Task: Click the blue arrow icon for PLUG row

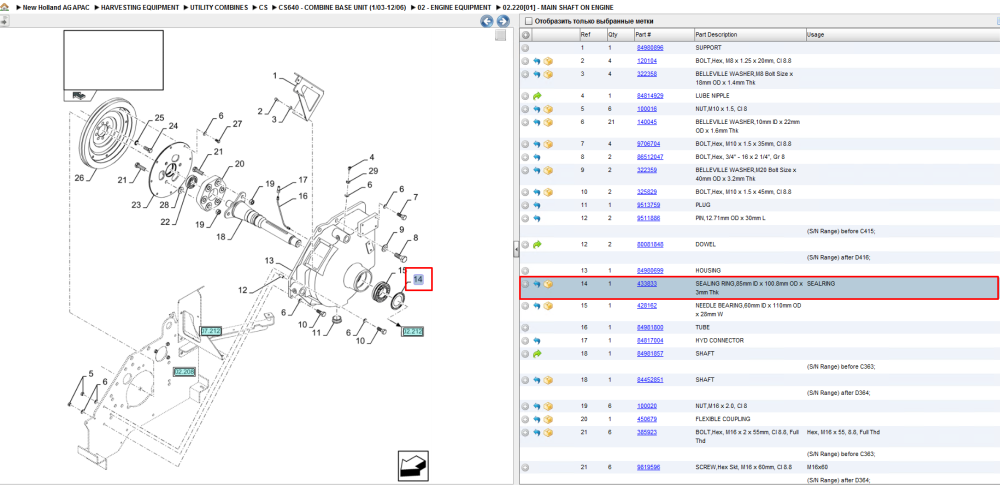Action: [x=536, y=205]
